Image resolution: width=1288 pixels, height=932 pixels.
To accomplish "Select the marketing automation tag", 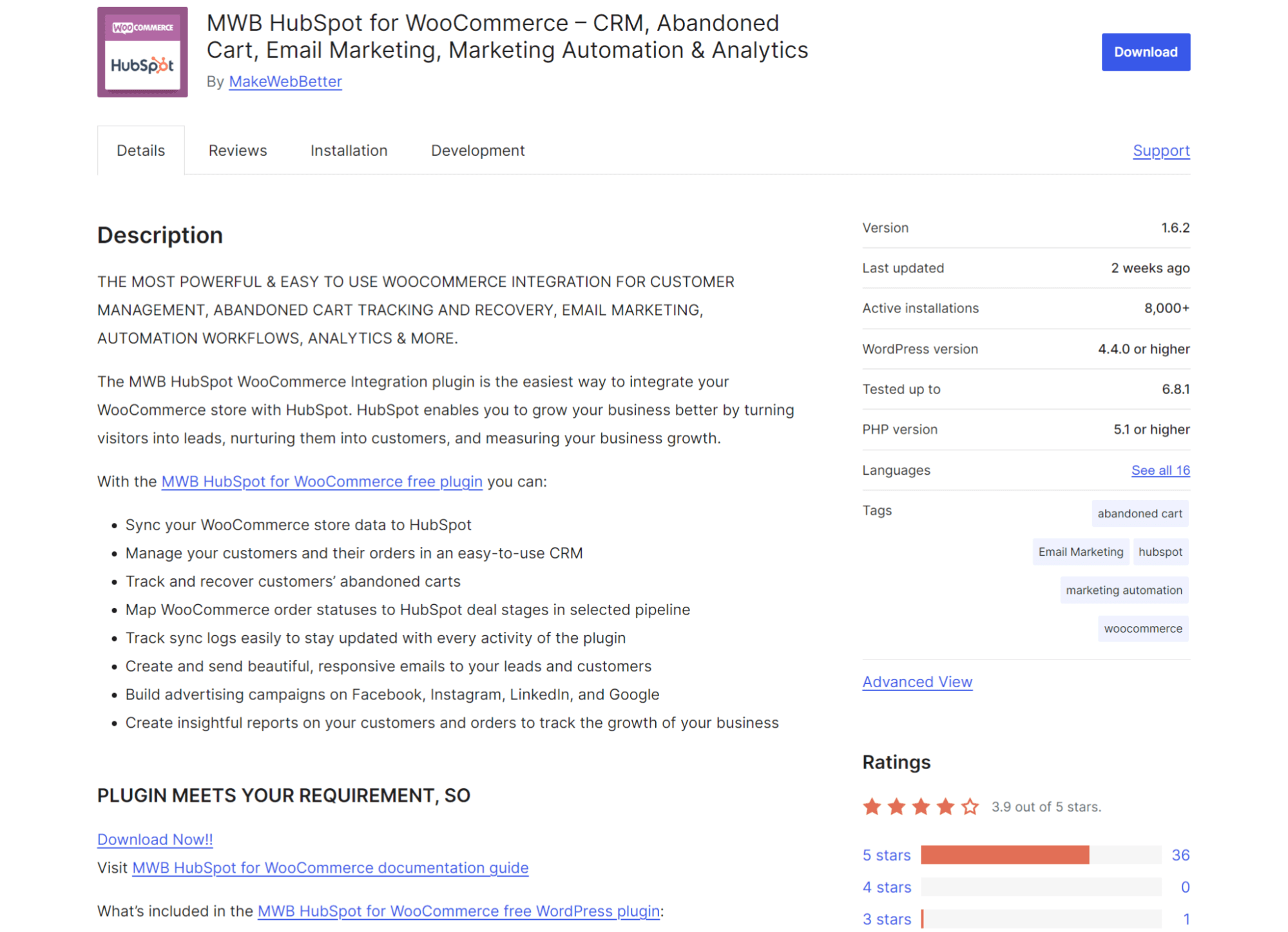I will pos(1124,590).
